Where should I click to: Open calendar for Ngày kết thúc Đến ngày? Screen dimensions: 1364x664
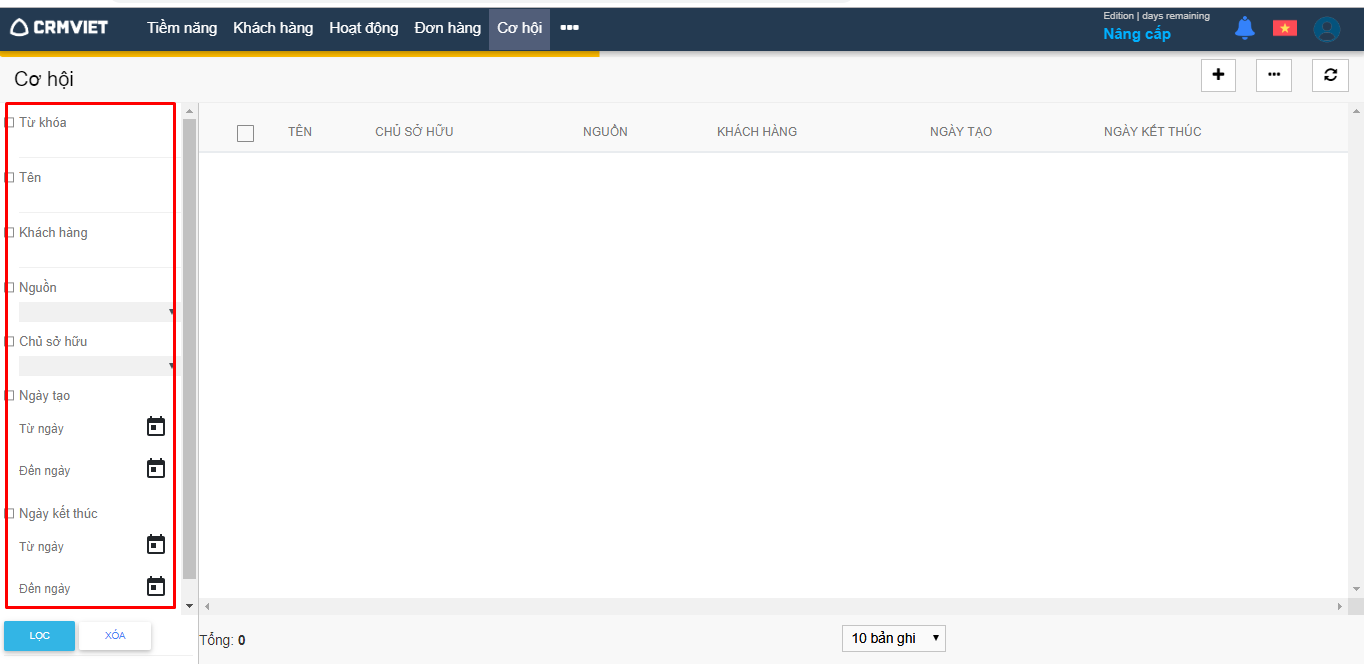[156, 586]
